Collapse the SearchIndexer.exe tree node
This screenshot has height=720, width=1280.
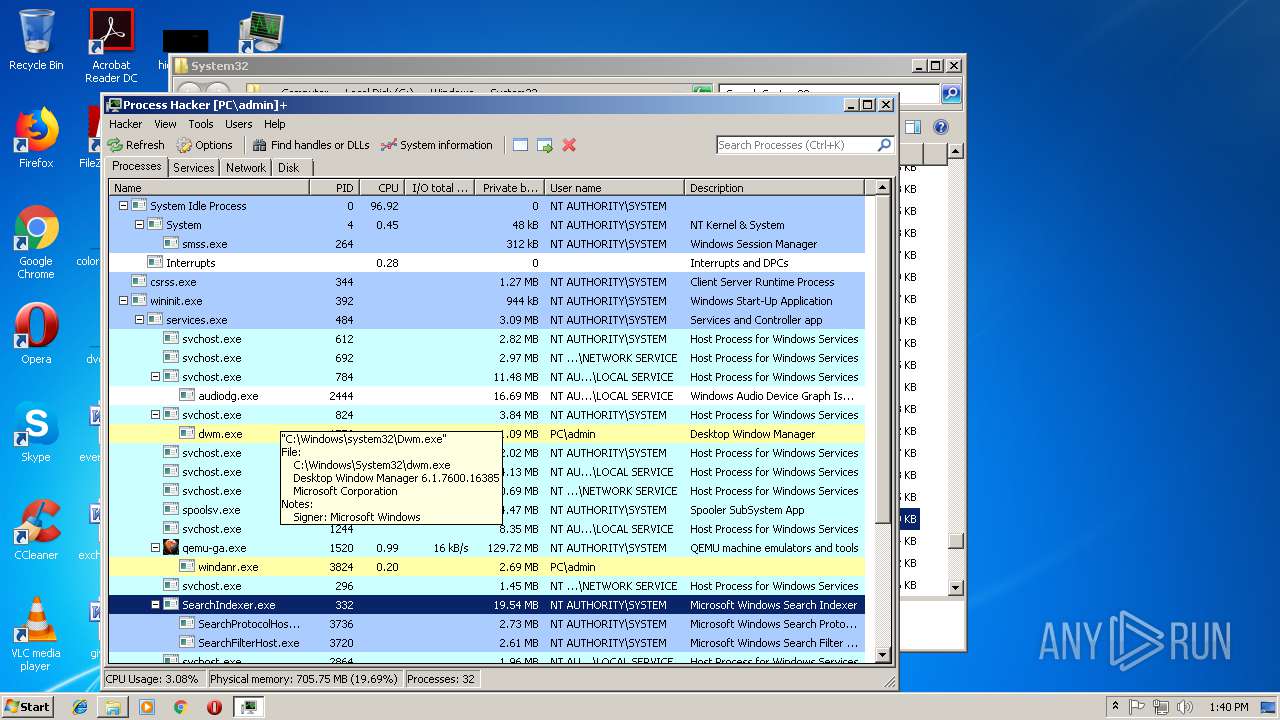tap(155, 605)
